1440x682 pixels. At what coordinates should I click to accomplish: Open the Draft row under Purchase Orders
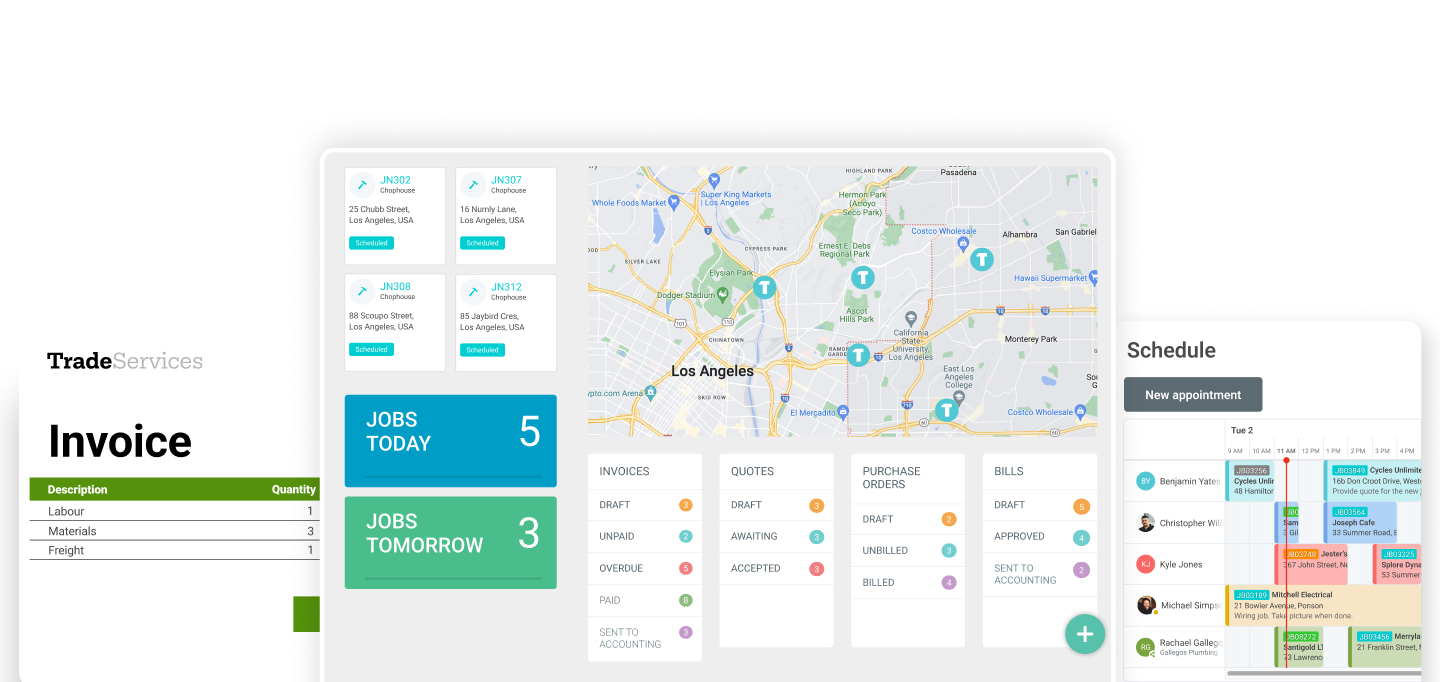(908, 519)
